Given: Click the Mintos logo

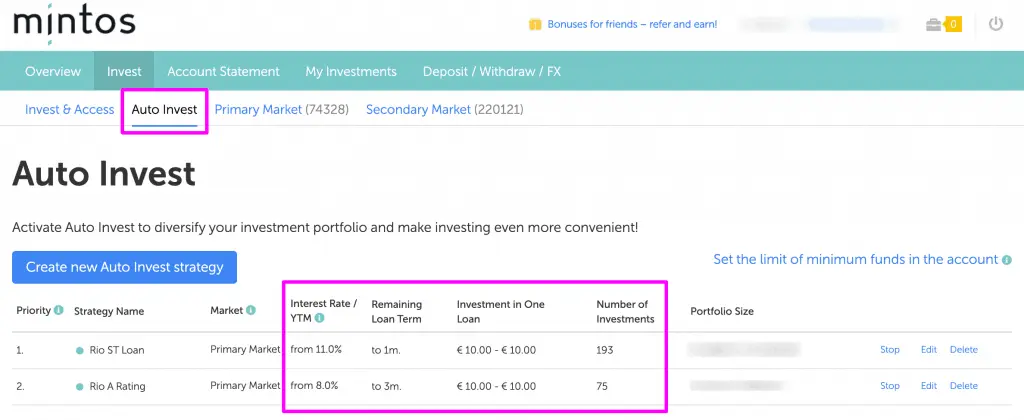Looking at the screenshot, I should click(74, 24).
